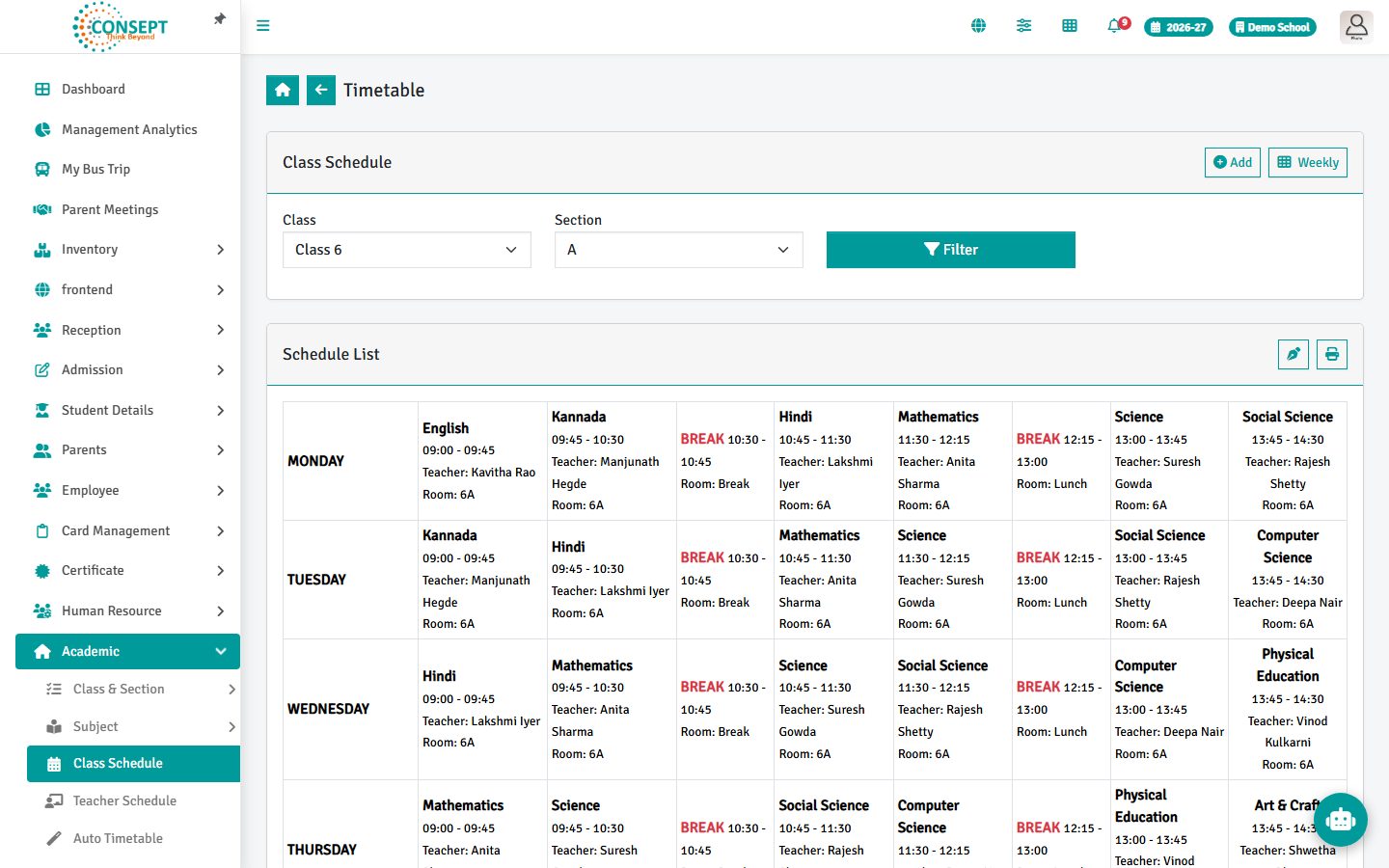
Task: Open the chatbot robot assistant icon
Action: pos(1340,820)
